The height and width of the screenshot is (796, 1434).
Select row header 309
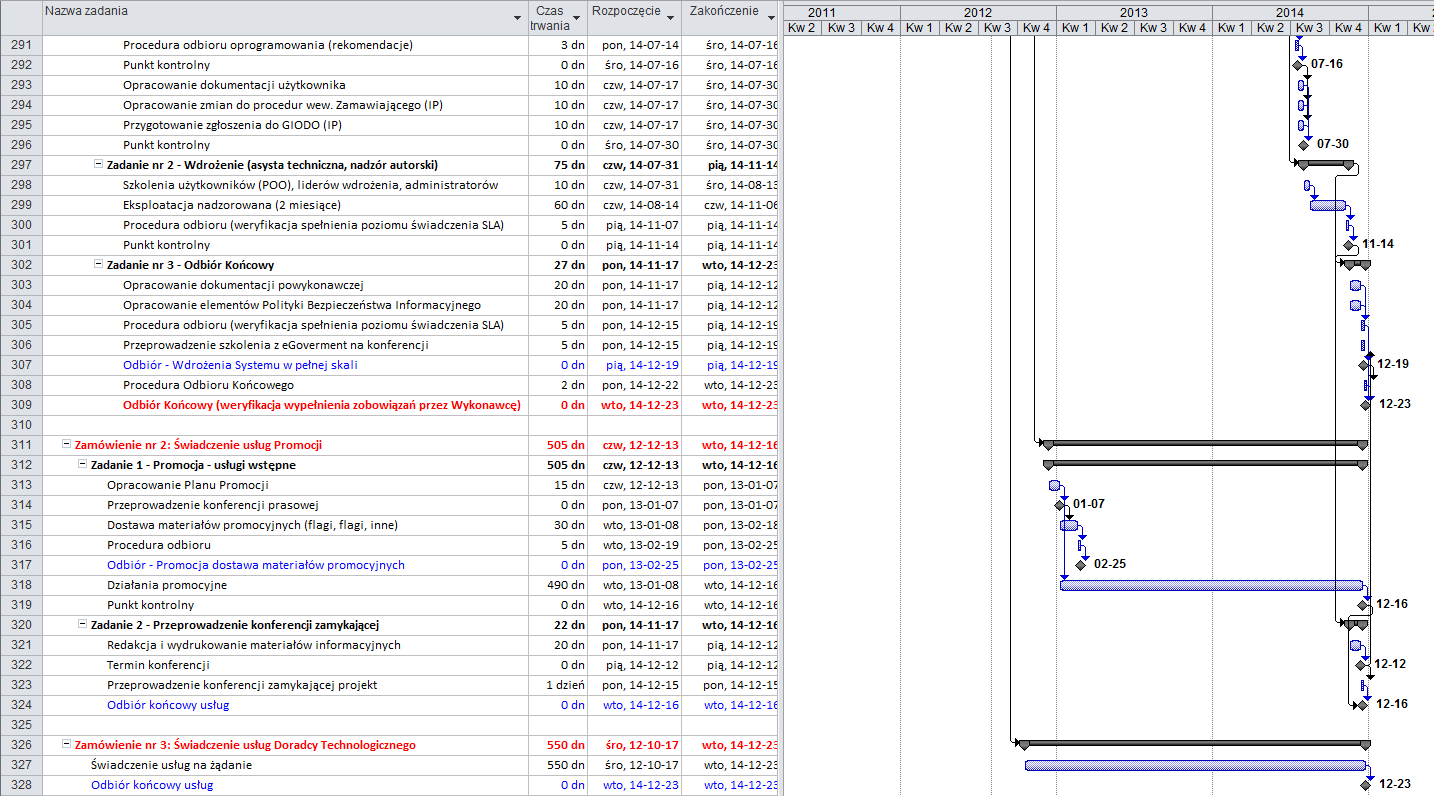click(21, 405)
